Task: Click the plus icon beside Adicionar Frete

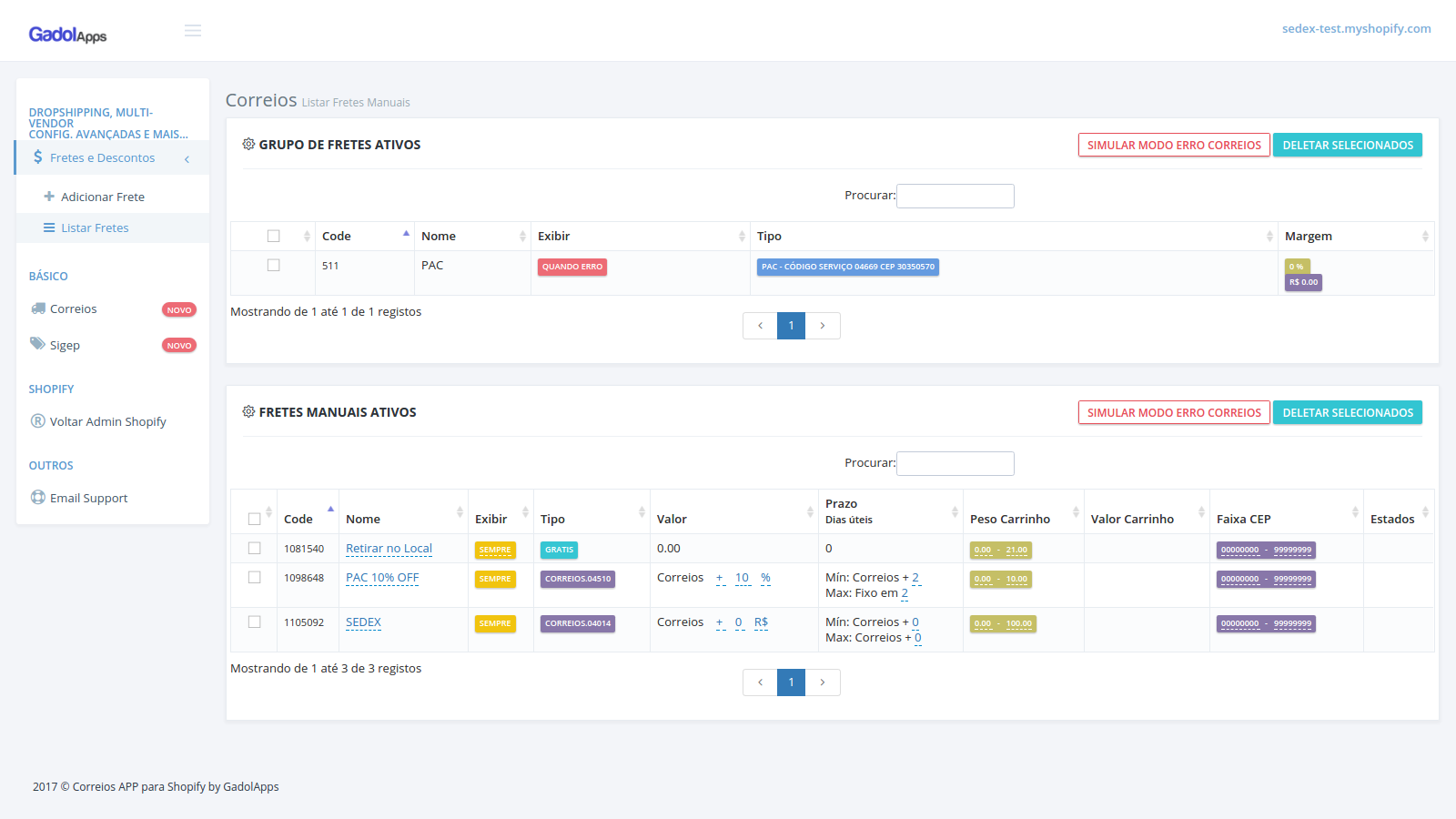Action: pos(49,197)
